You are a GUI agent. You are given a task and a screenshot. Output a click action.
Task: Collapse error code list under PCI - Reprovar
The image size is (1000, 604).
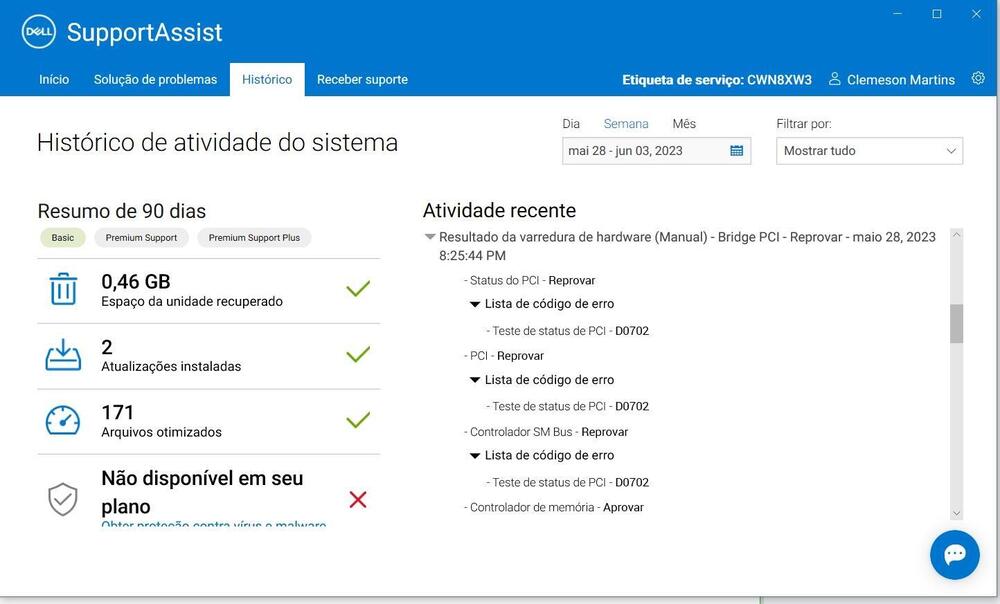474,380
